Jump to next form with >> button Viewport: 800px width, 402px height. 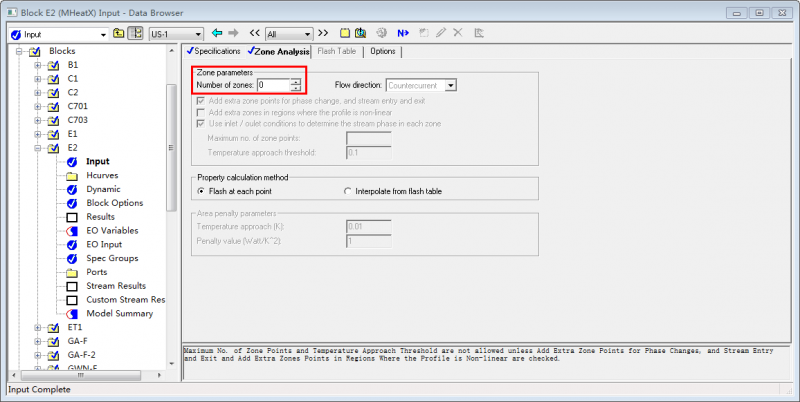coord(323,33)
